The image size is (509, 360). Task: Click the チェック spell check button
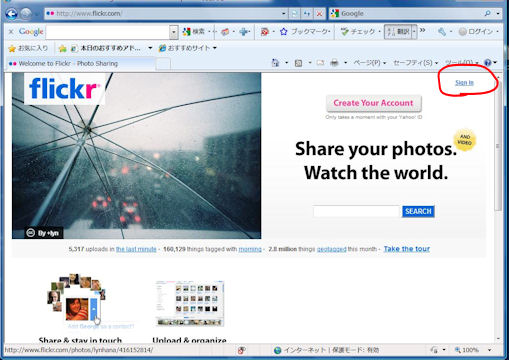pos(358,32)
